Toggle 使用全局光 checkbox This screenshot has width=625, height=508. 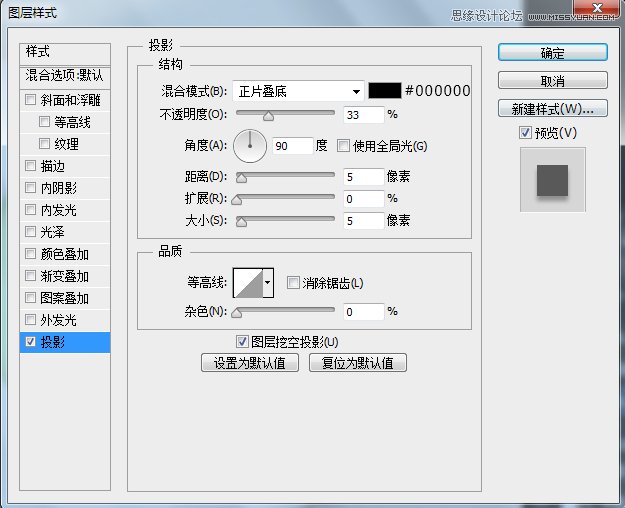click(x=343, y=146)
